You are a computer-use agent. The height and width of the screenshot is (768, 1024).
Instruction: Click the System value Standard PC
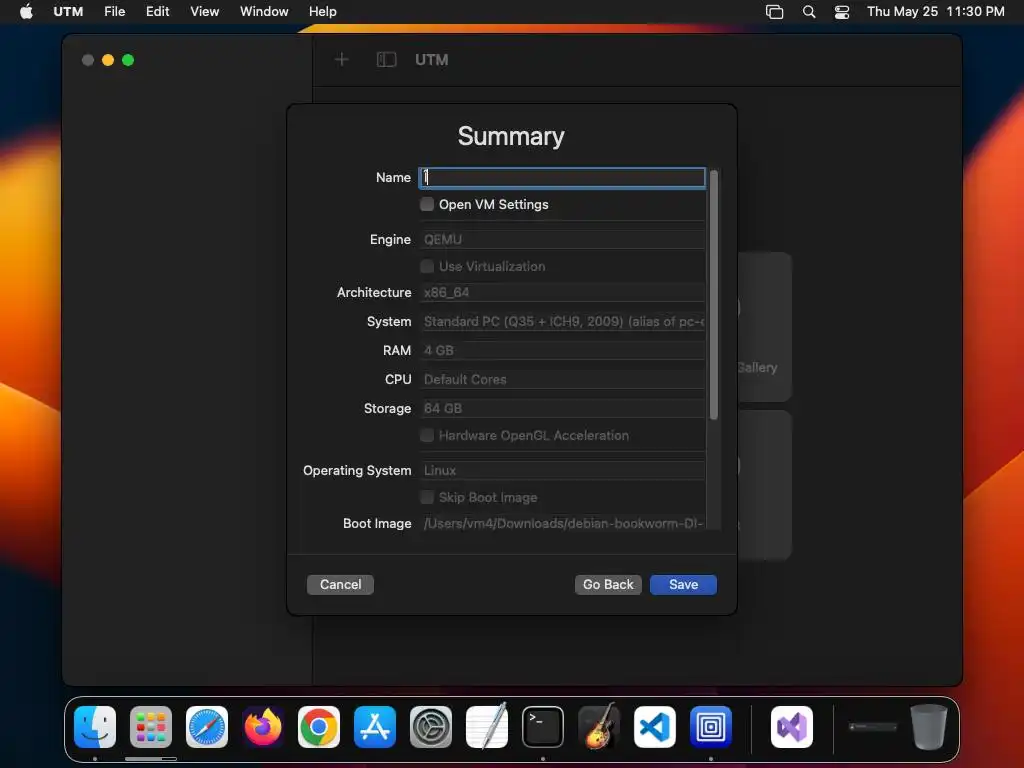coord(562,321)
